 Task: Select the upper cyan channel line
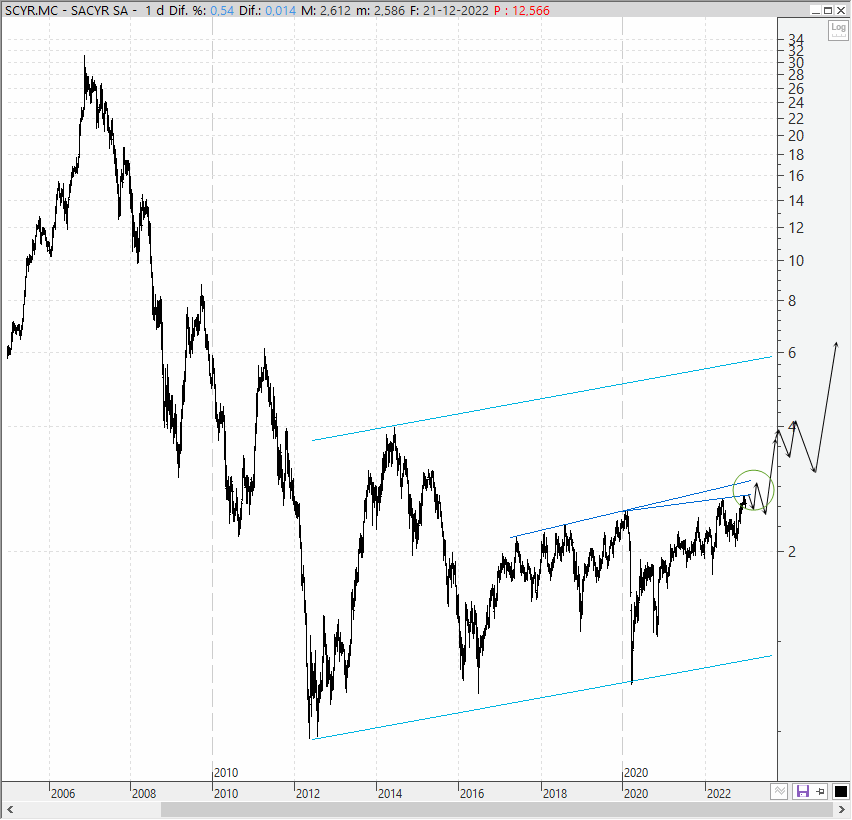[x=542, y=398]
